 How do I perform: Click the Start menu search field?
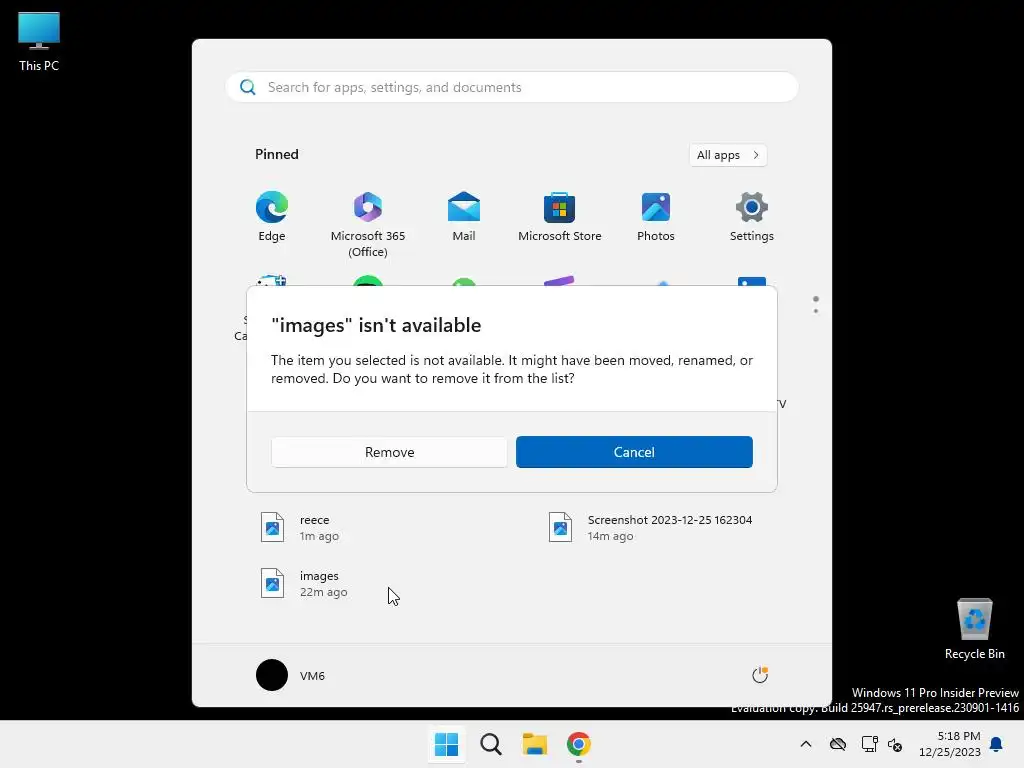tap(512, 88)
